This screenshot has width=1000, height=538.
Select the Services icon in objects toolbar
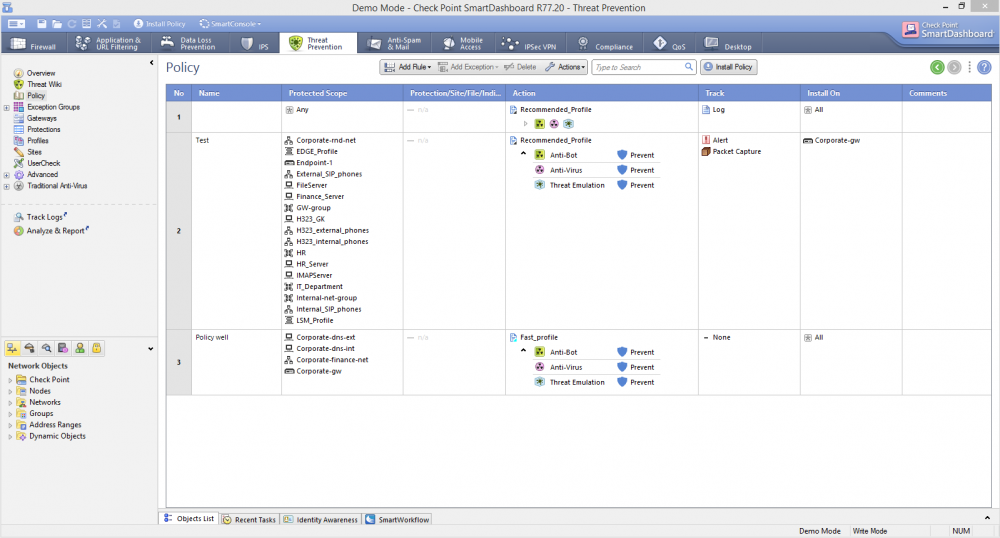[29, 348]
